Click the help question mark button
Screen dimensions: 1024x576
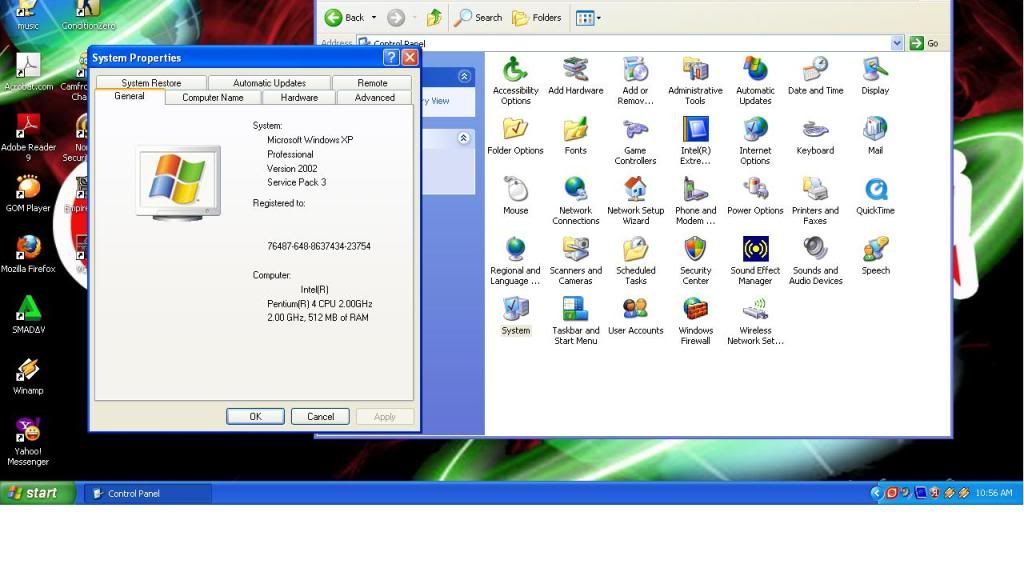pyautogui.click(x=391, y=57)
